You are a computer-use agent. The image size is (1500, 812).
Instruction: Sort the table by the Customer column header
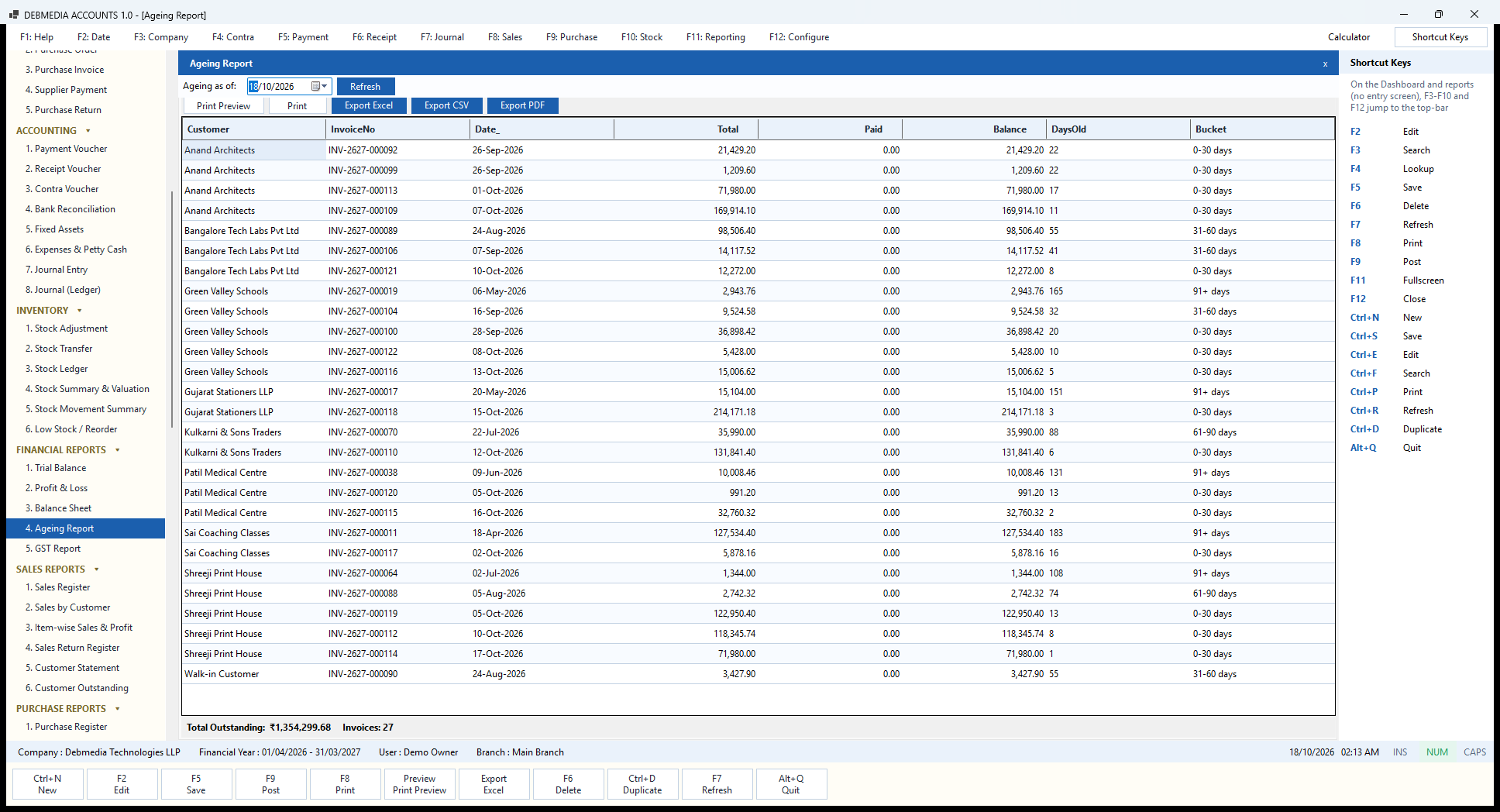coord(254,129)
